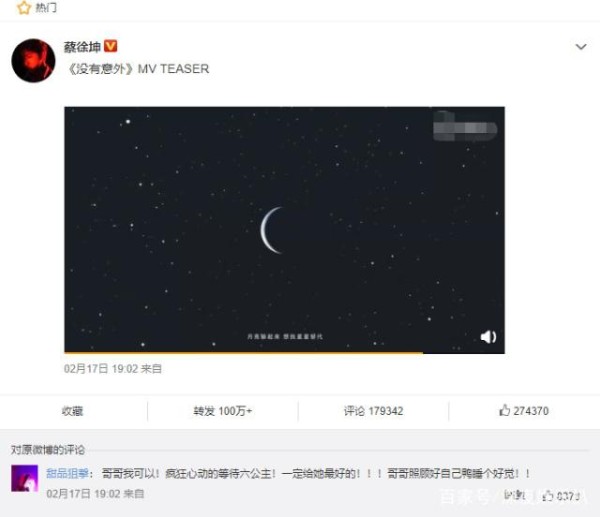Click the video progress bar
600x517 pixels.
click(x=284, y=352)
